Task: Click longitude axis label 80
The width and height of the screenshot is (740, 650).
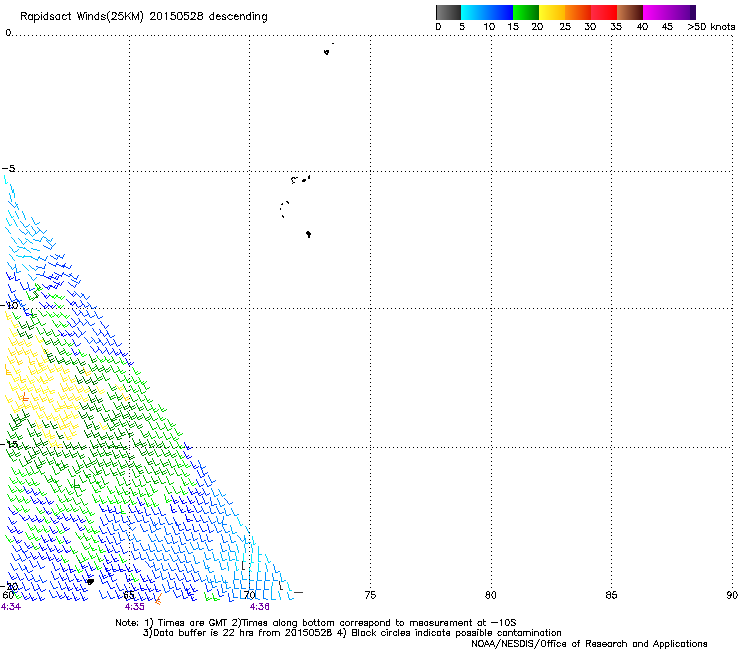Action: (x=491, y=595)
